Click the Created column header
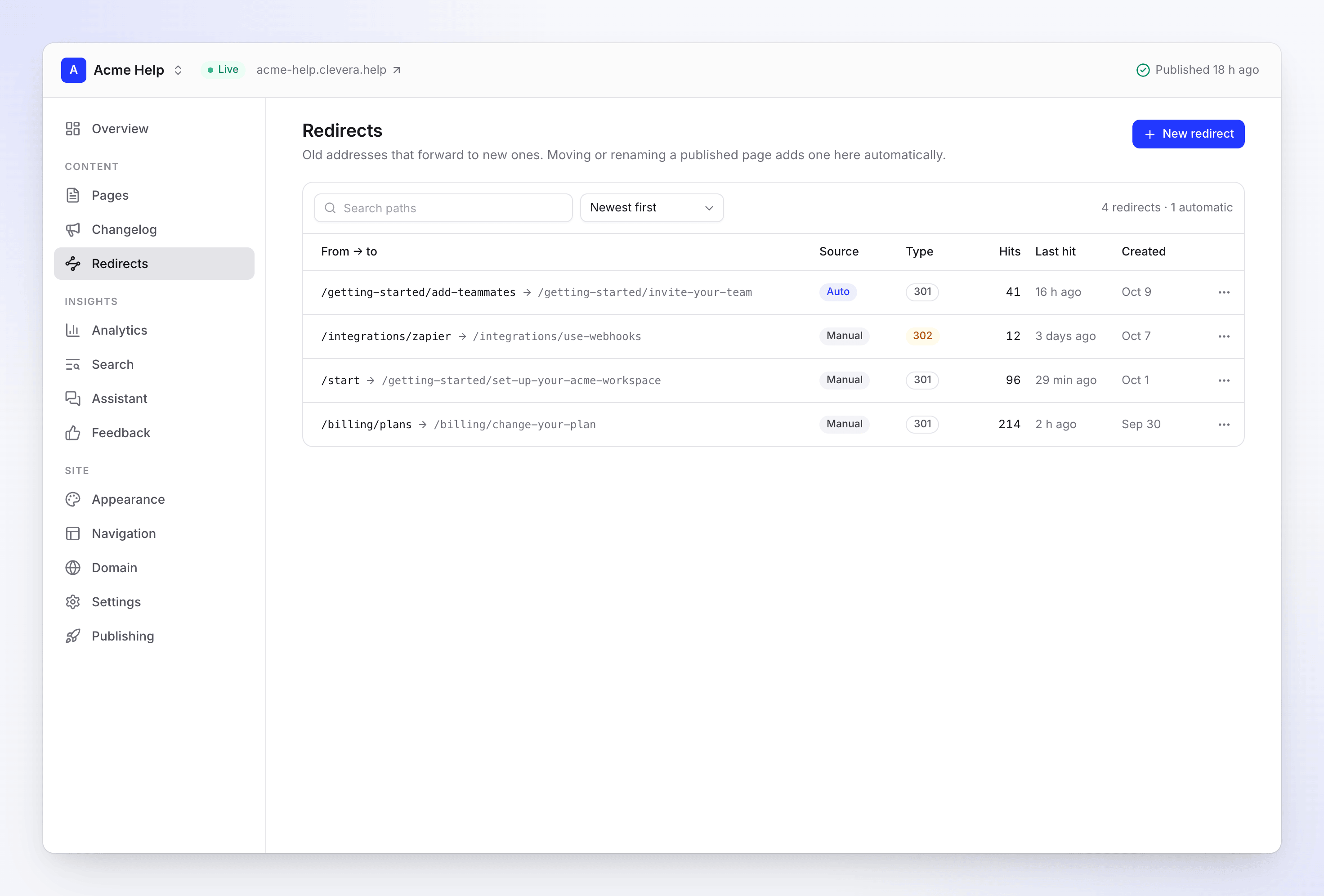The height and width of the screenshot is (896, 1324). pyautogui.click(x=1143, y=251)
